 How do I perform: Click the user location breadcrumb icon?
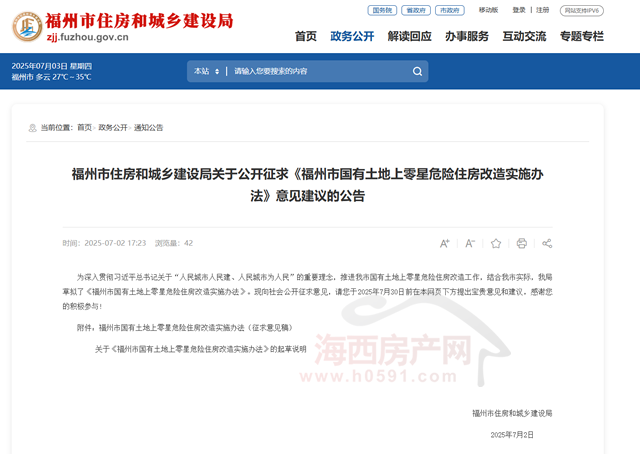click(x=32, y=128)
